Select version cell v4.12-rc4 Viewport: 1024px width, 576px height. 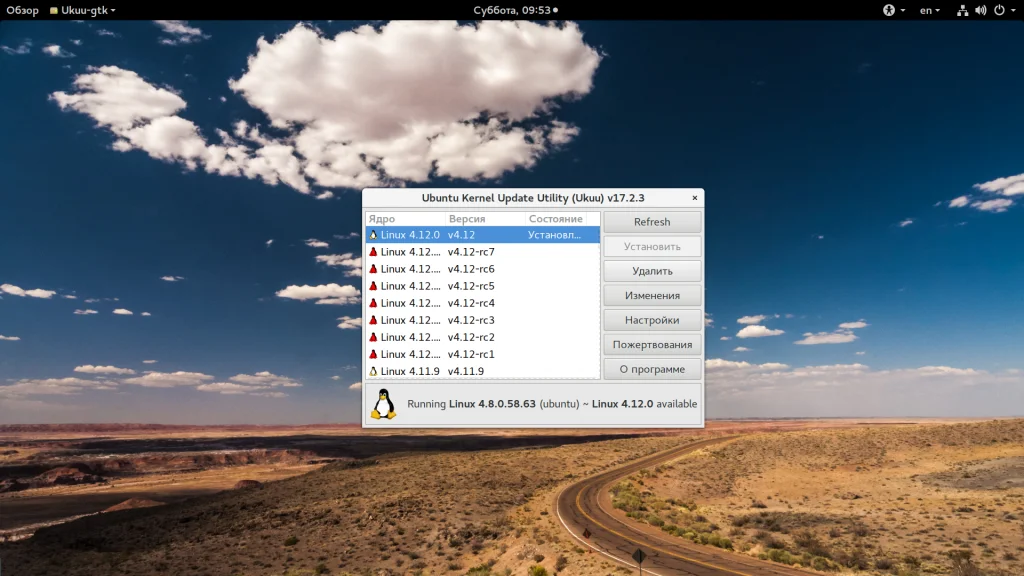coord(471,302)
